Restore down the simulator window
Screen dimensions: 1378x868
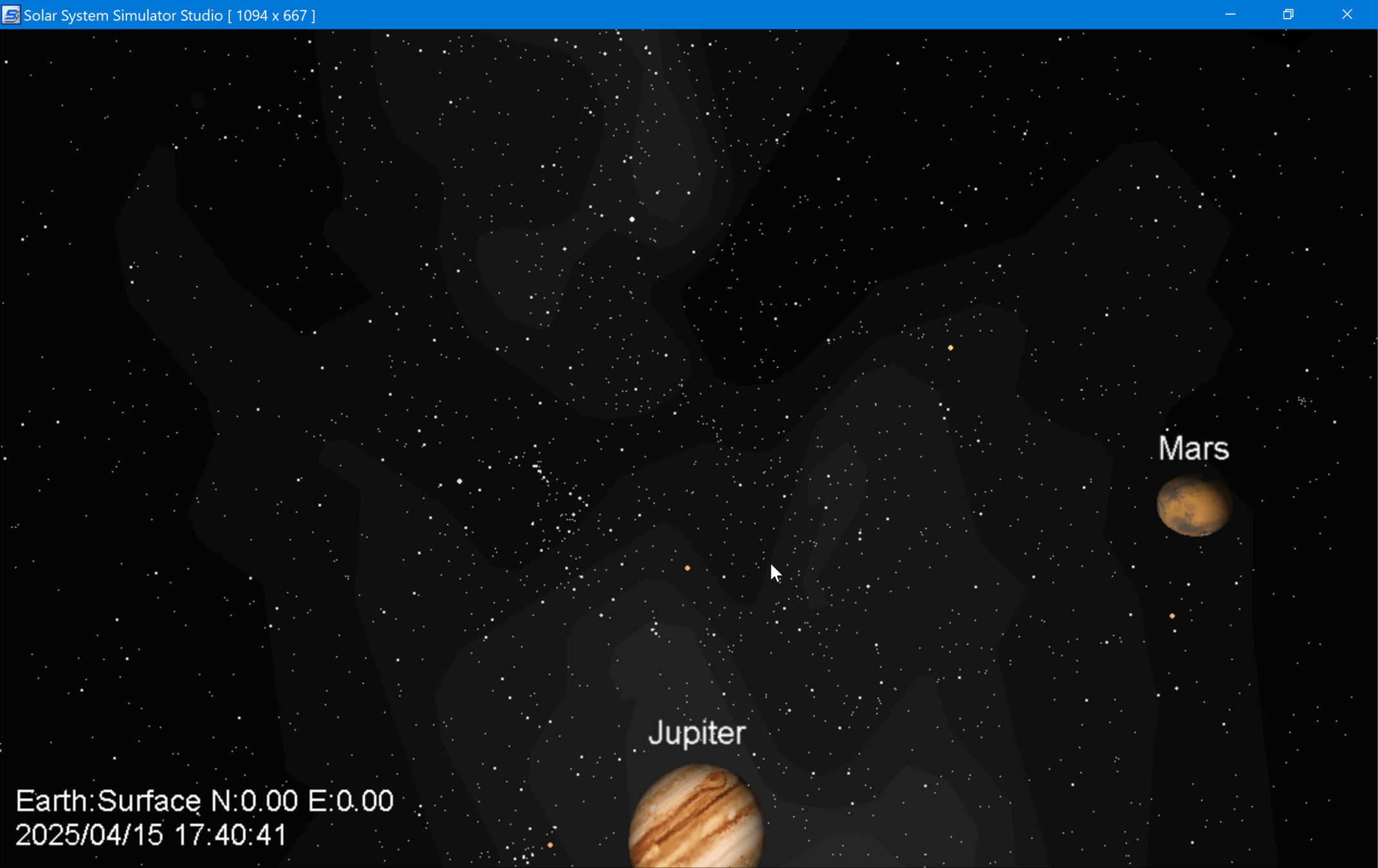(x=1288, y=15)
